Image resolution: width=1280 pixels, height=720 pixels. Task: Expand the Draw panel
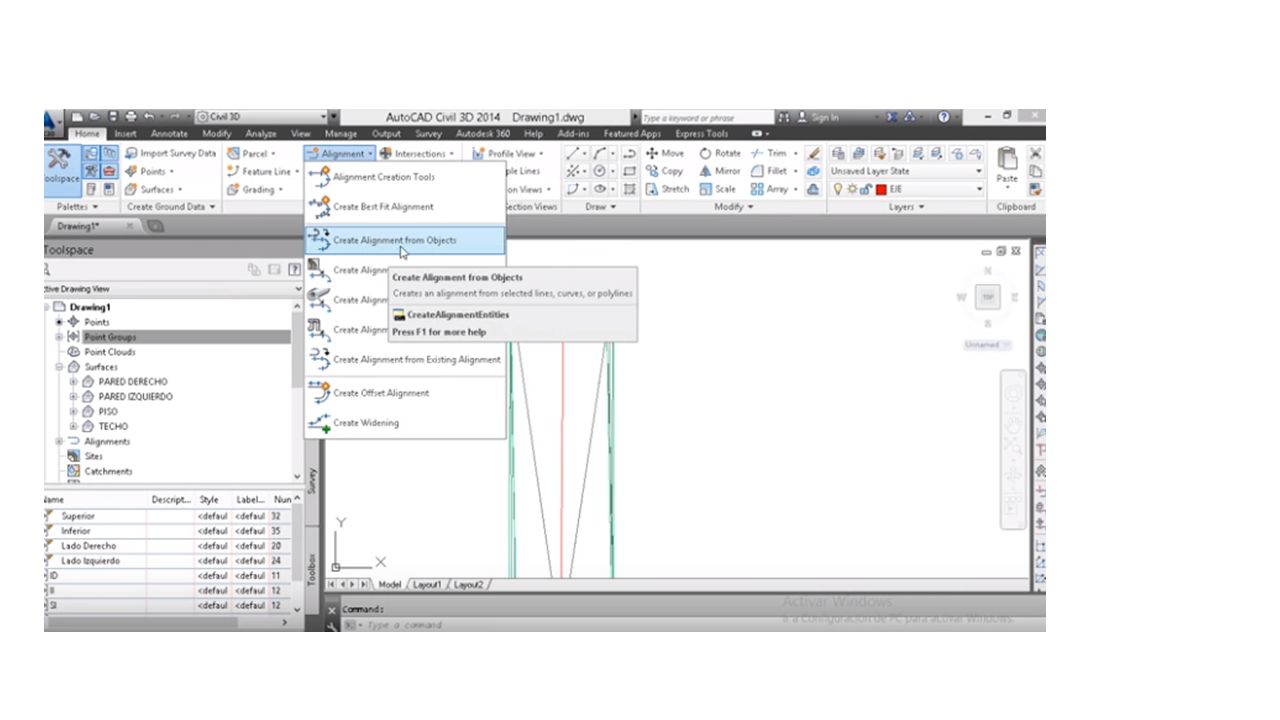(601, 207)
